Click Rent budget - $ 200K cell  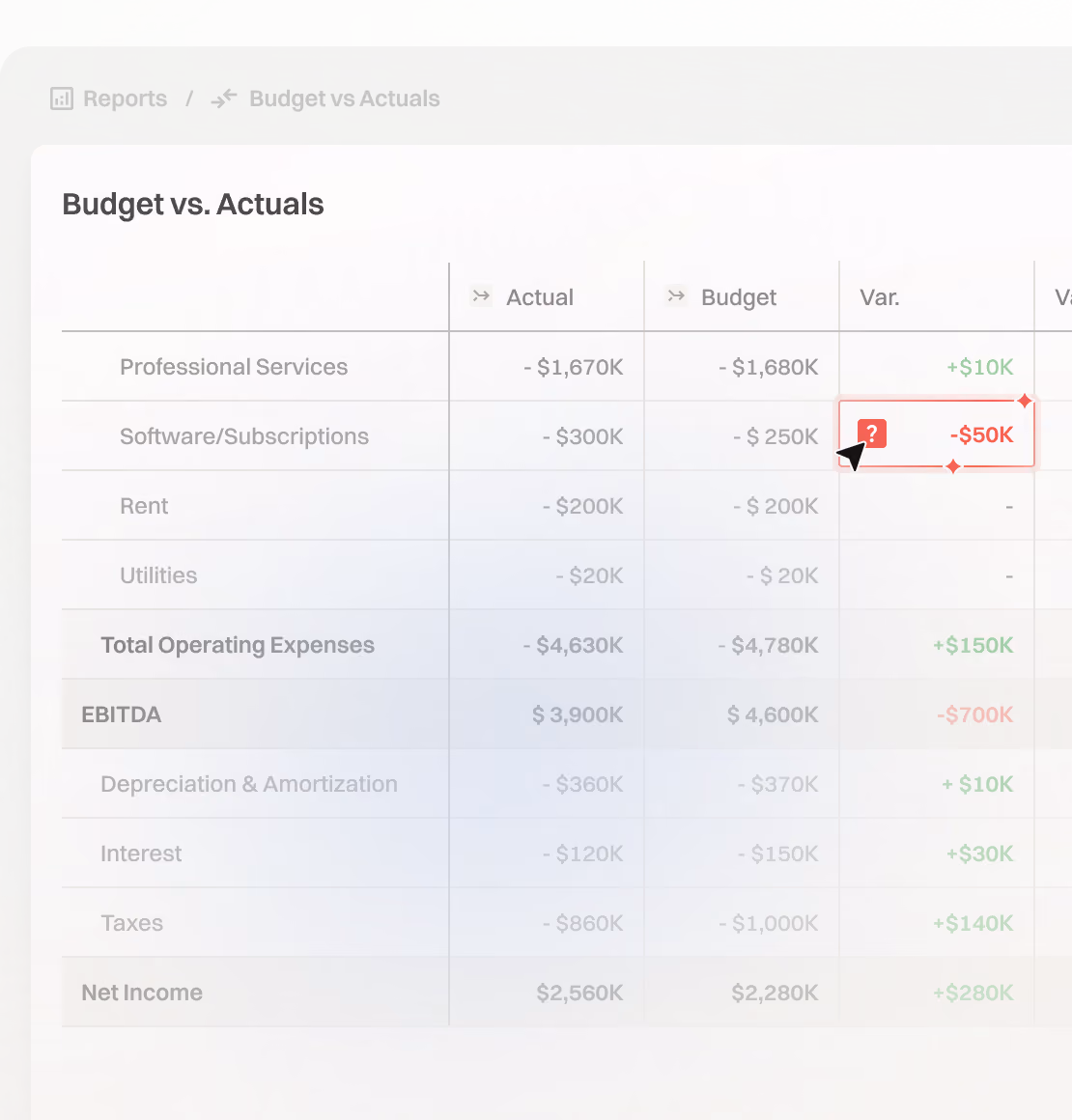pyautogui.click(x=776, y=506)
